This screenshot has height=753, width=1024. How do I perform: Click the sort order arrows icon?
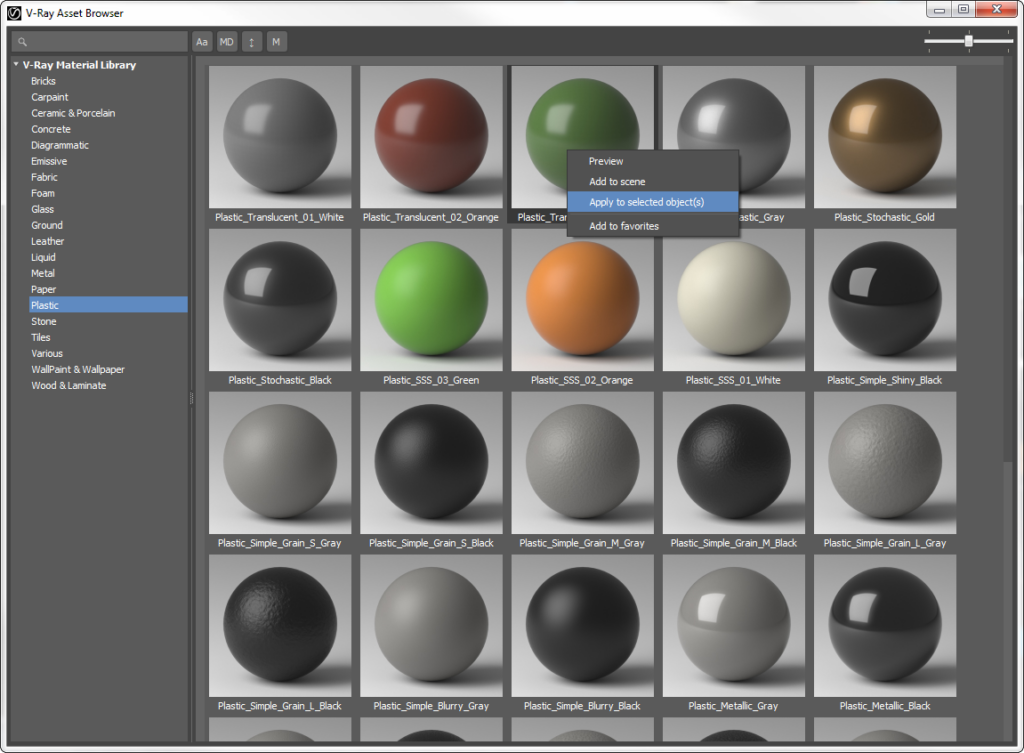click(x=251, y=42)
